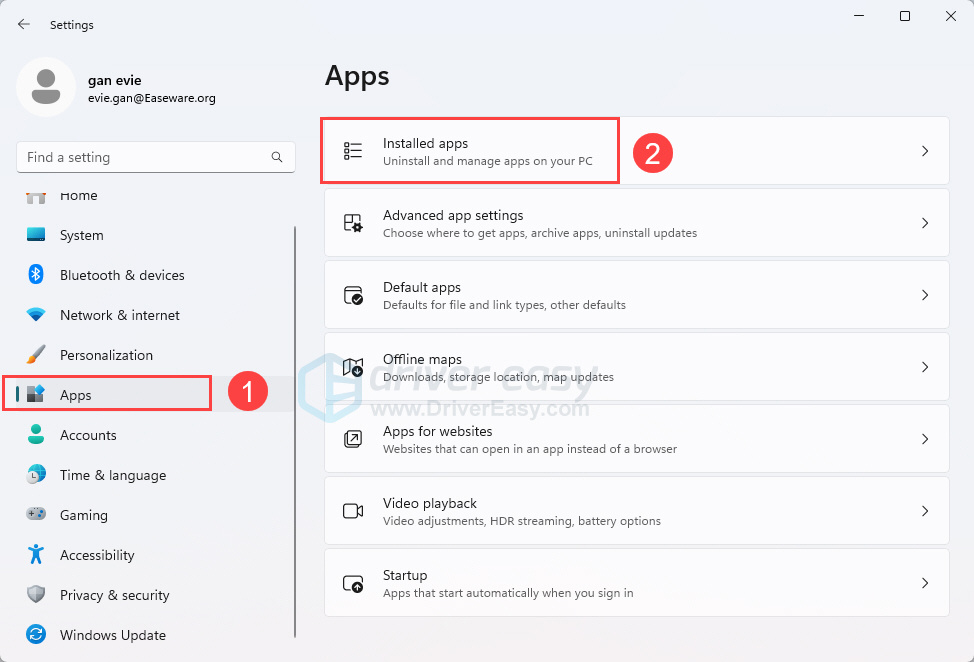Open Advanced app settings via right chevron
This screenshot has width=974, height=662.
[924, 223]
